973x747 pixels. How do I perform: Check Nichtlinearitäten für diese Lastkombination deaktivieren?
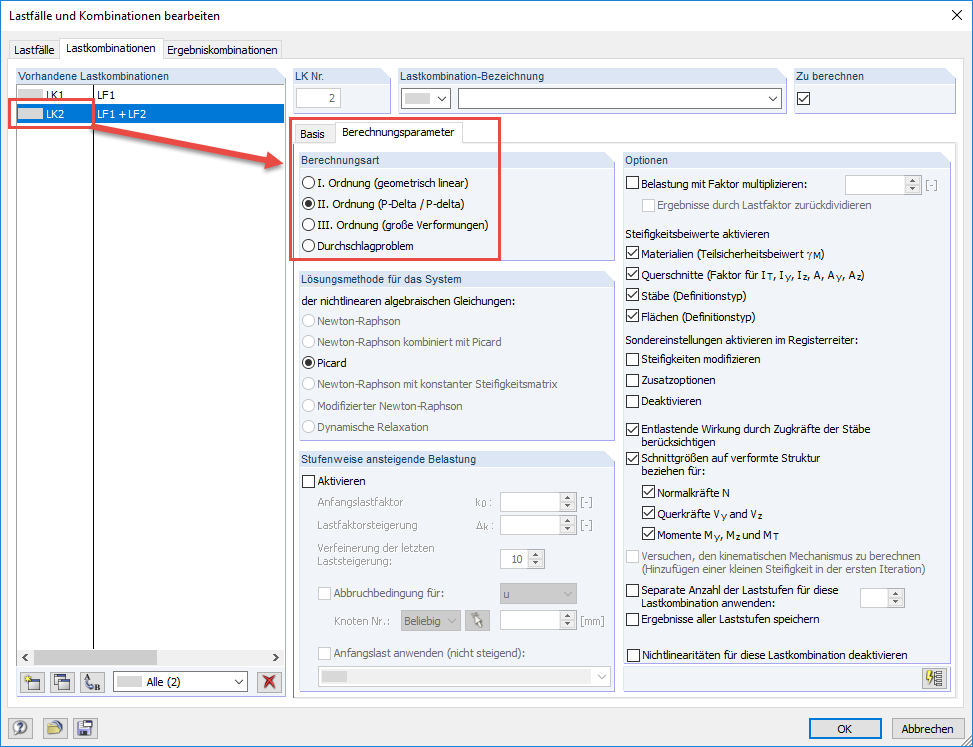tap(634, 655)
